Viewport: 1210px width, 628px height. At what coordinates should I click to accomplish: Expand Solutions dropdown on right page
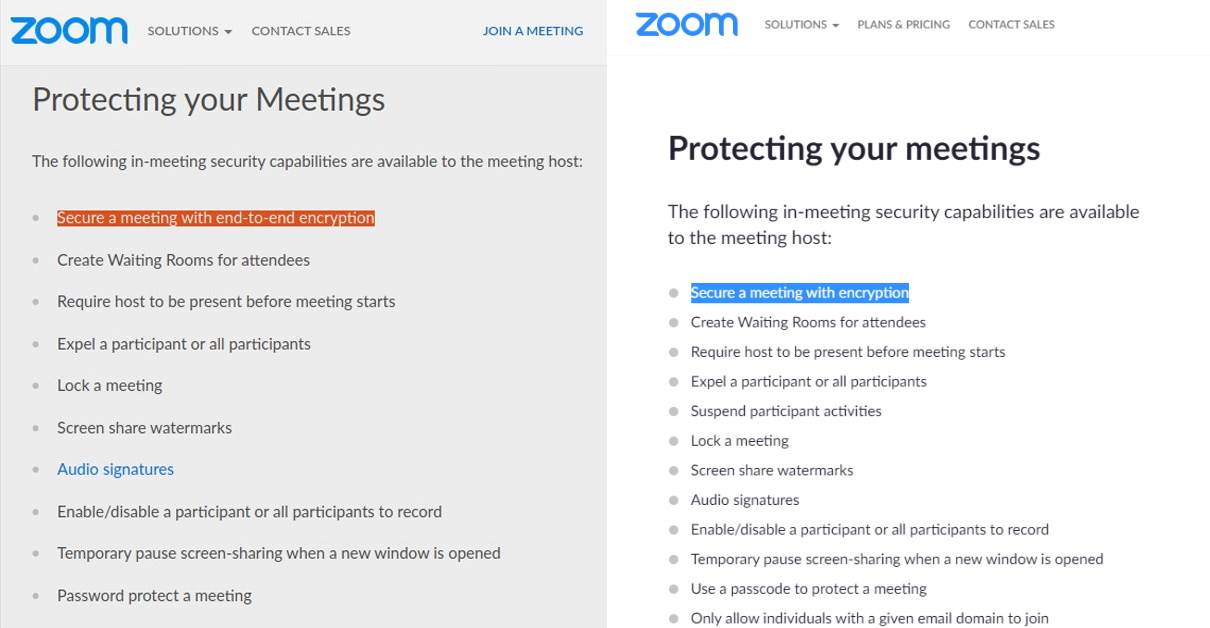(x=802, y=24)
